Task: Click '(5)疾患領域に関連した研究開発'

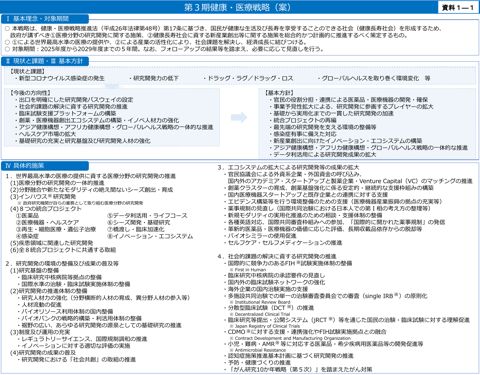Action: pos(51,243)
